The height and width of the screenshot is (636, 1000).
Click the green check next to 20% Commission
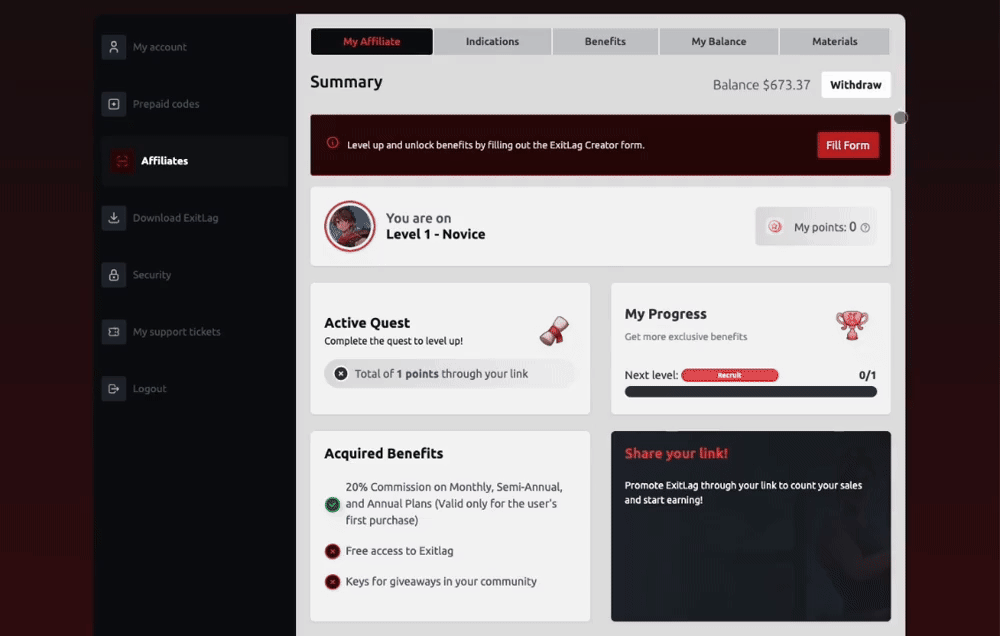(332, 505)
